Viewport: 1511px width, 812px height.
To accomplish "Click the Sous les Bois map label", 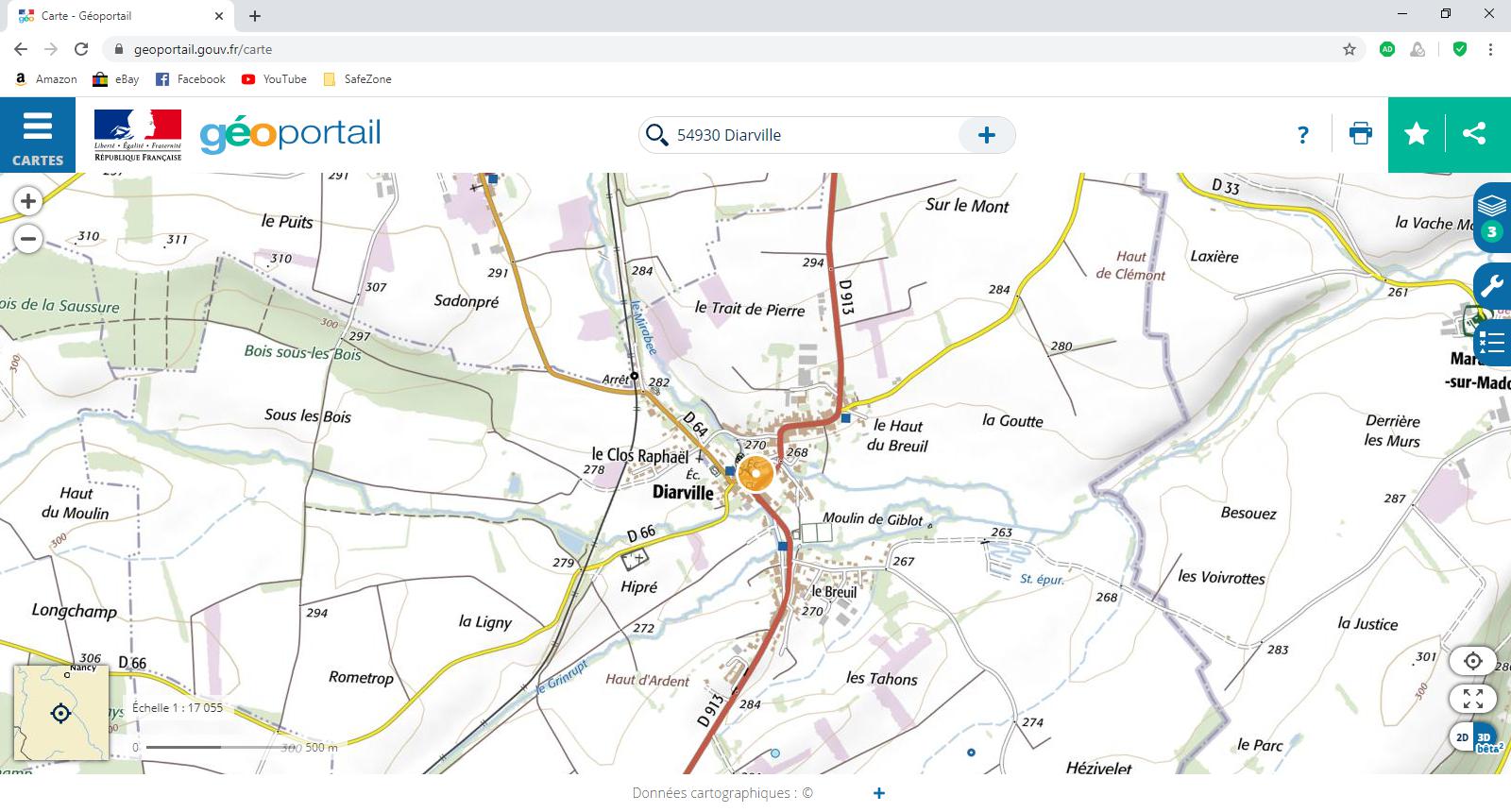I will [x=308, y=415].
